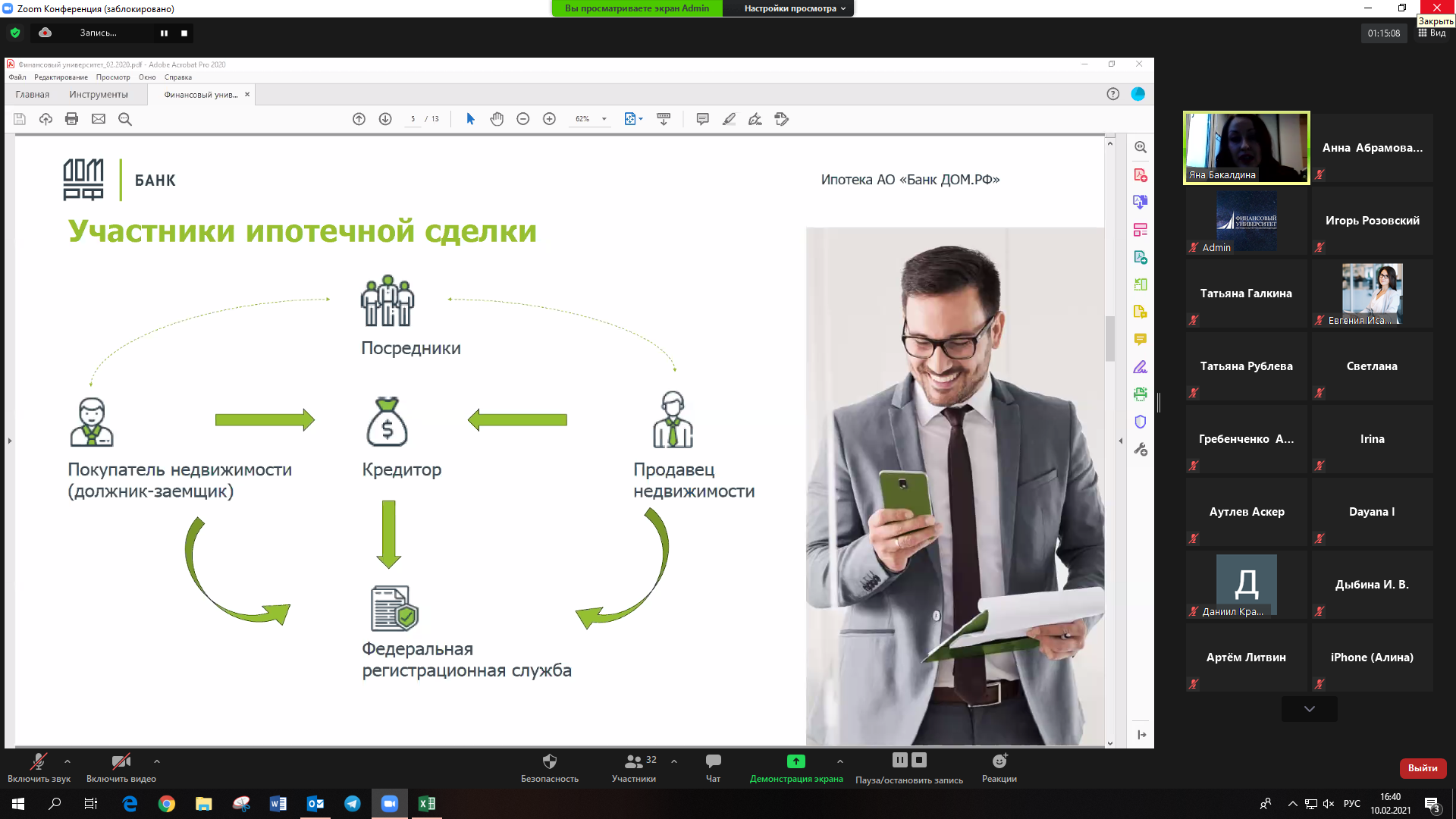Viewport: 1456px width, 819px height.
Task: Zoom in with the plus icon
Action: point(550,119)
